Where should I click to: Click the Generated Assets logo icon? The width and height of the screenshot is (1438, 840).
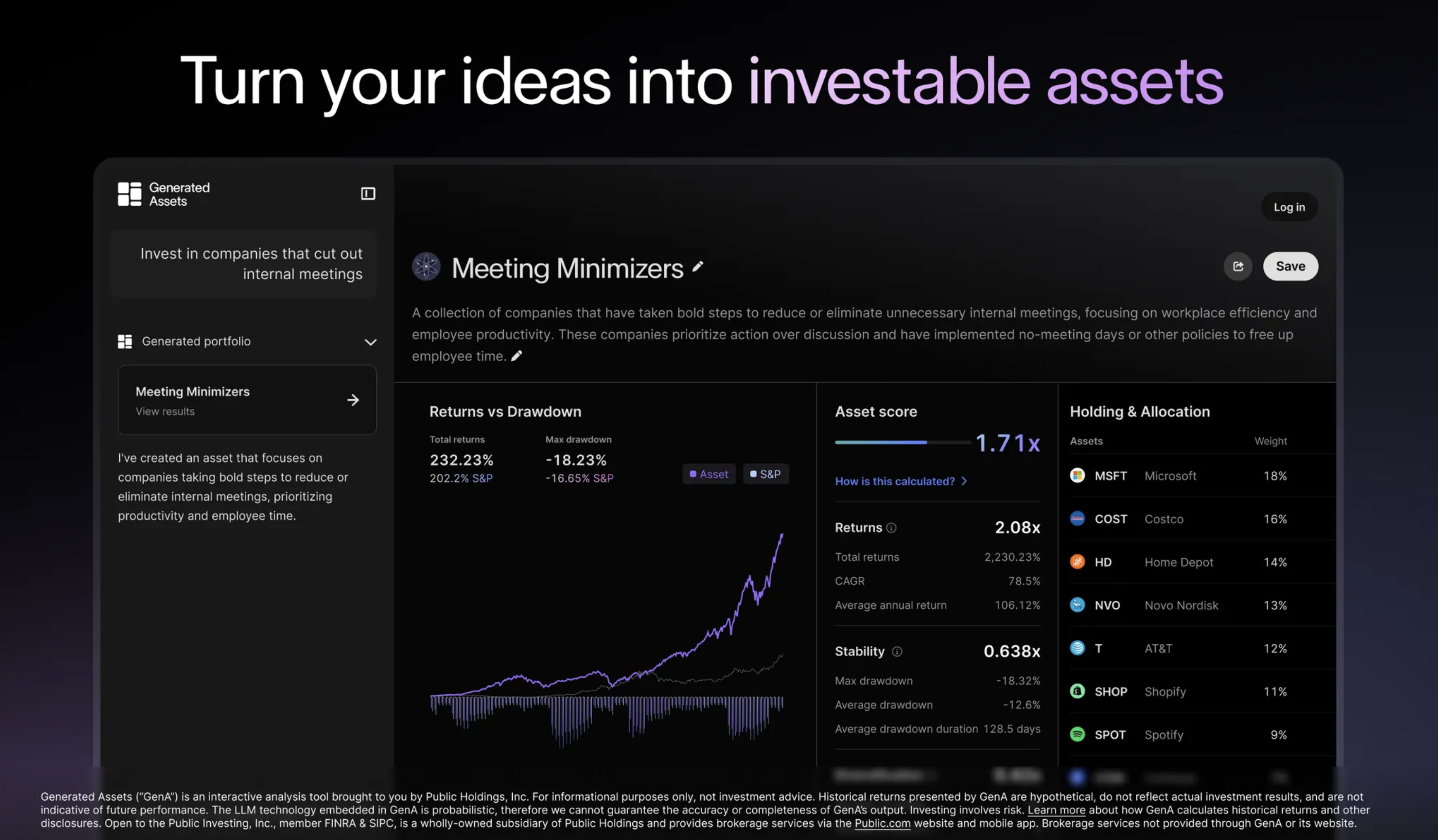click(129, 194)
